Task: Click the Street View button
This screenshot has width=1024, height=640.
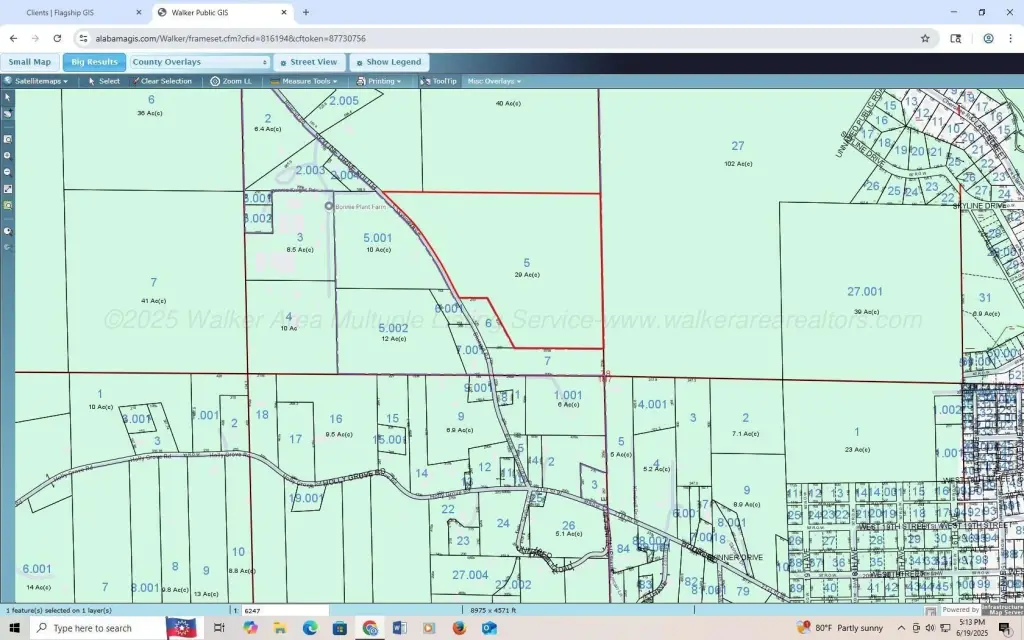Action: (x=309, y=62)
